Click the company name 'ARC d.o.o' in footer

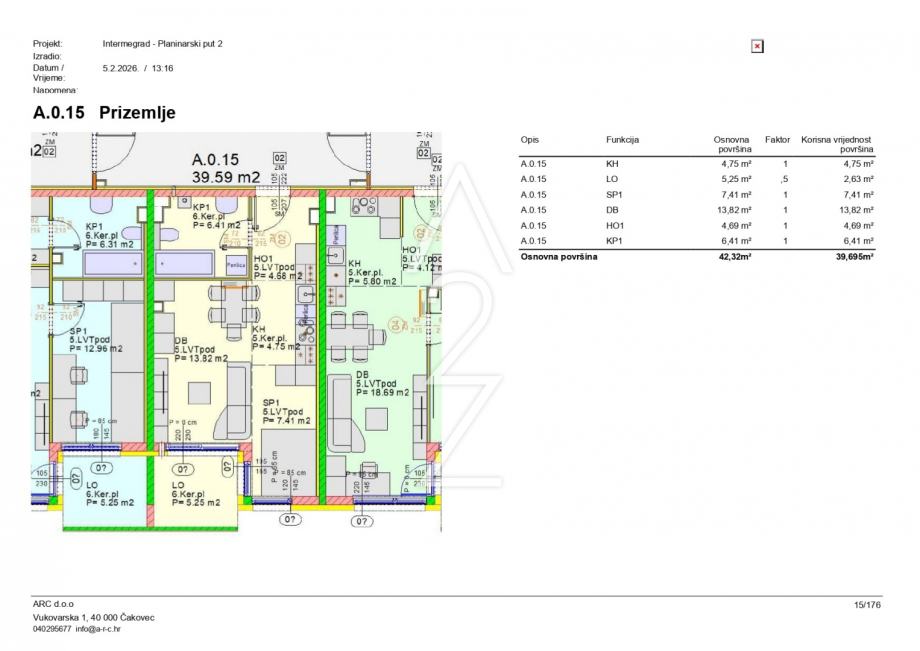[x=53, y=604]
